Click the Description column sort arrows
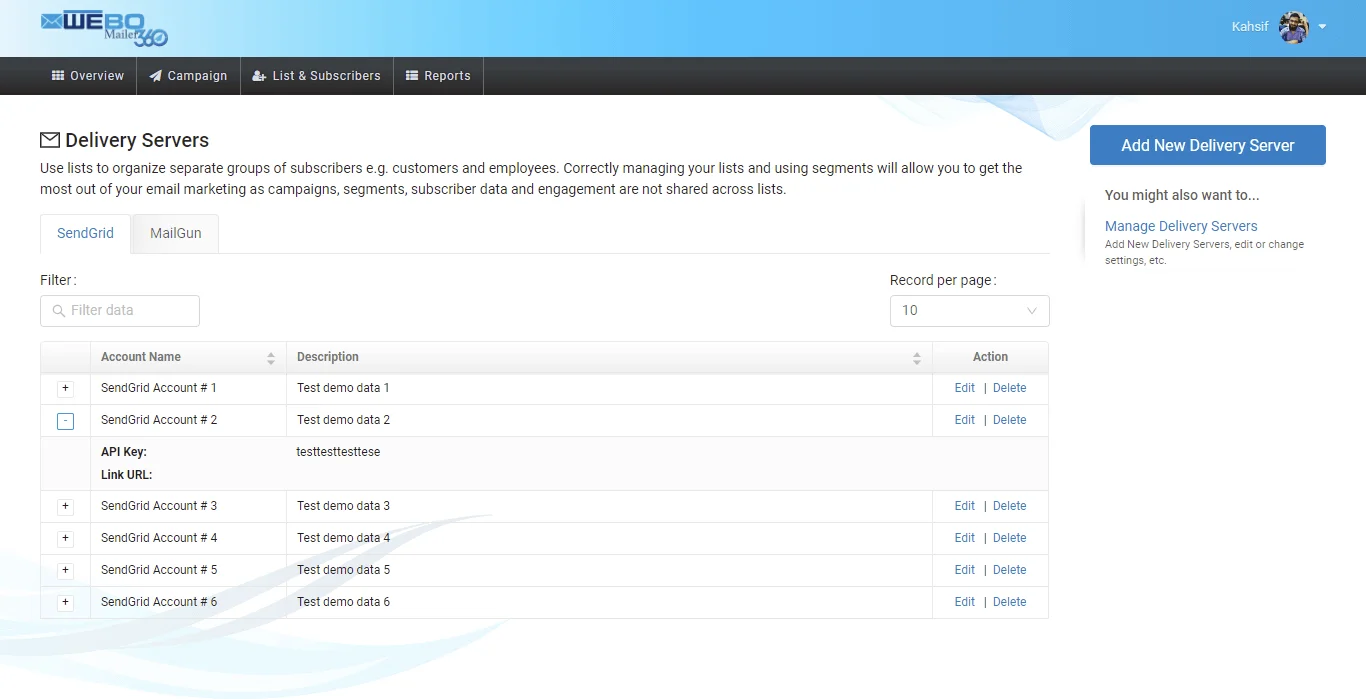 (917, 358)
